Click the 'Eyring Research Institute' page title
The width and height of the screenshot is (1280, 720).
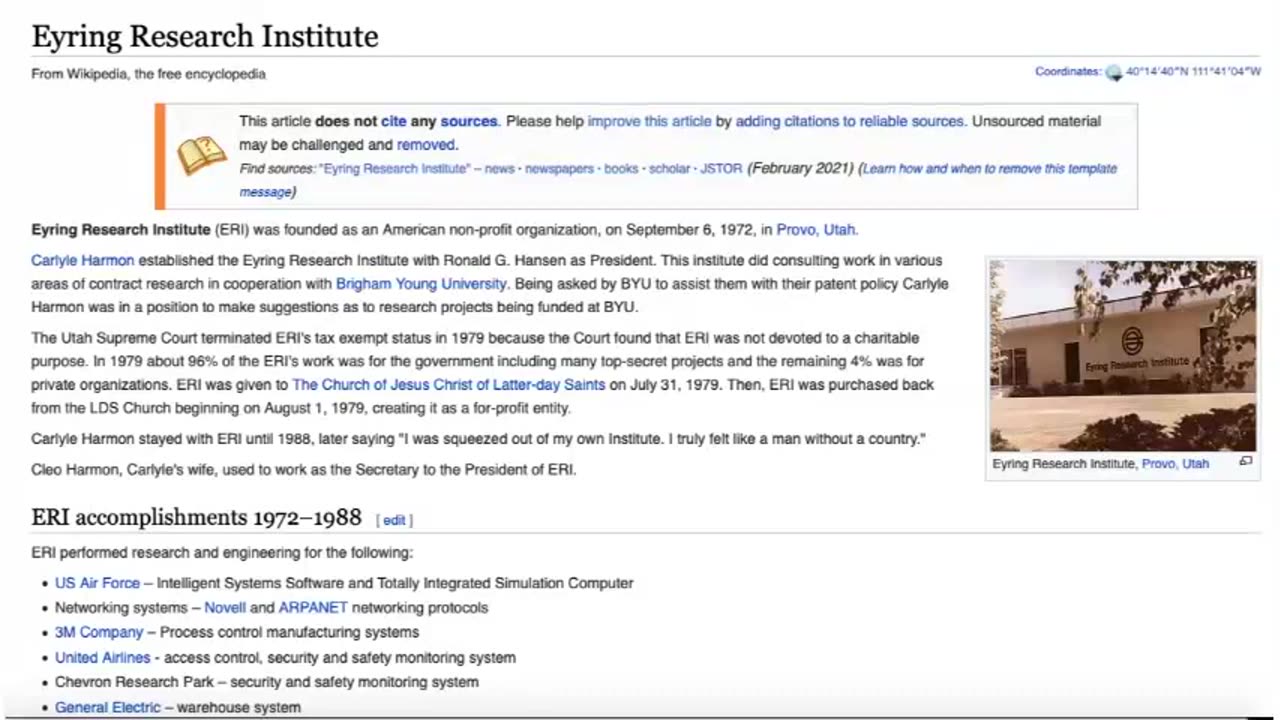pyautogui.click(x=205, y=37)
